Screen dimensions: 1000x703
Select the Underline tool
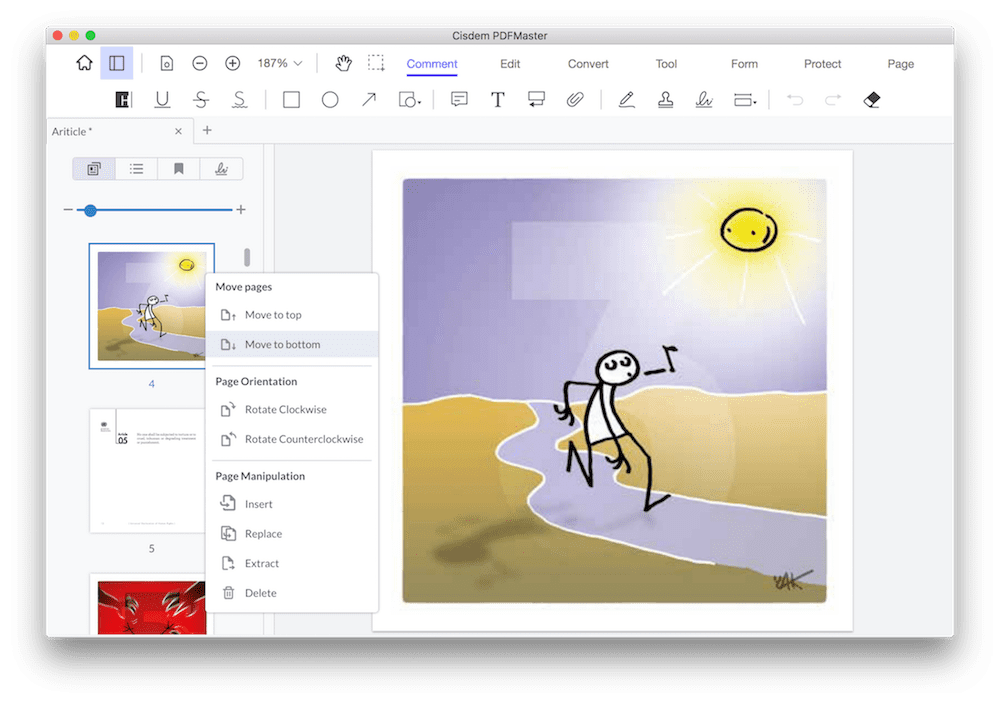[162, 100]
